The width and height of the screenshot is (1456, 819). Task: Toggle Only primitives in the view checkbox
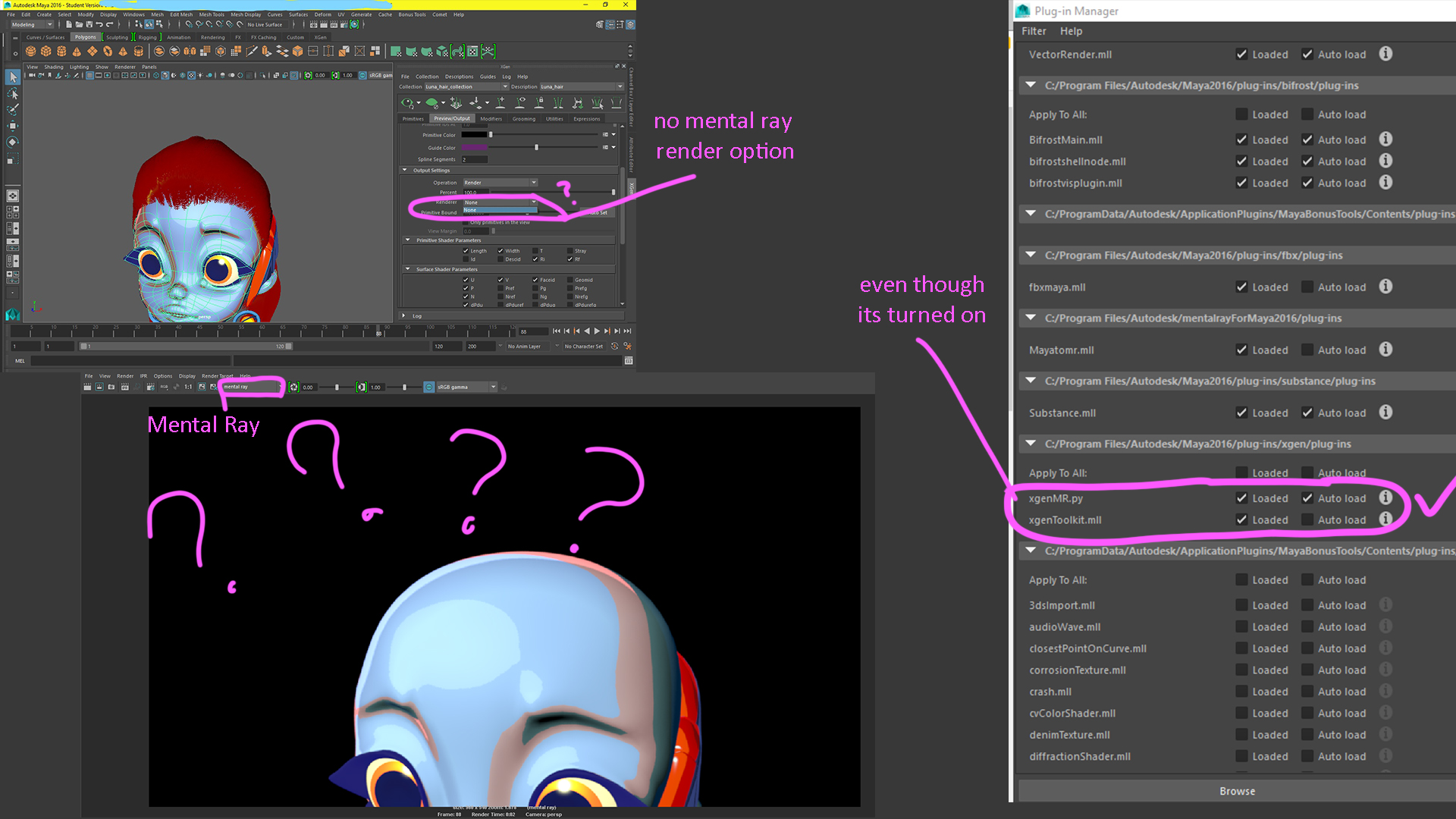(466, 222)
